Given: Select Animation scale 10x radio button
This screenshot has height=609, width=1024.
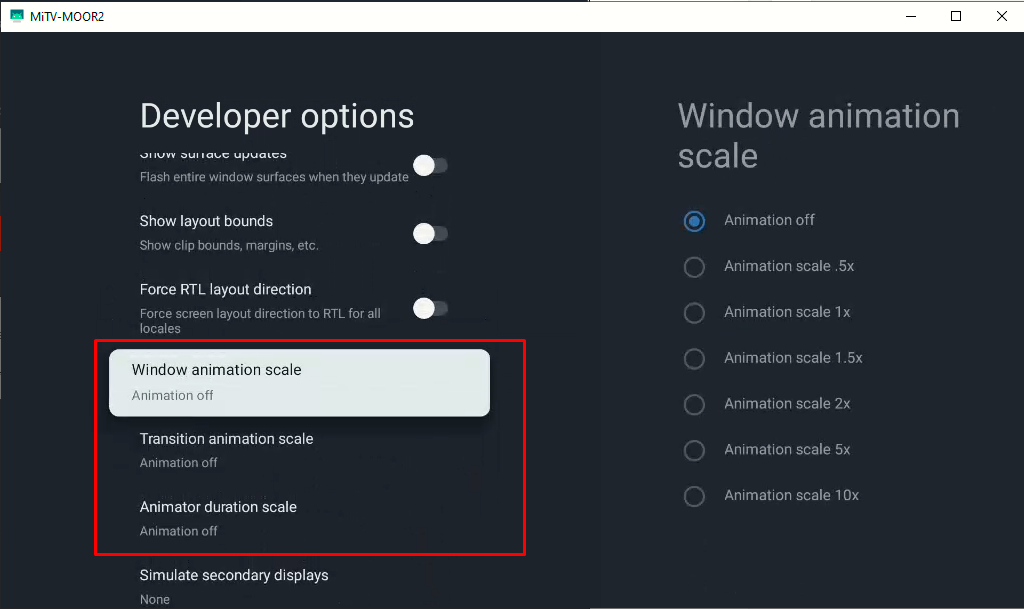Looking at the screenshot, I should tap(694, 496).
